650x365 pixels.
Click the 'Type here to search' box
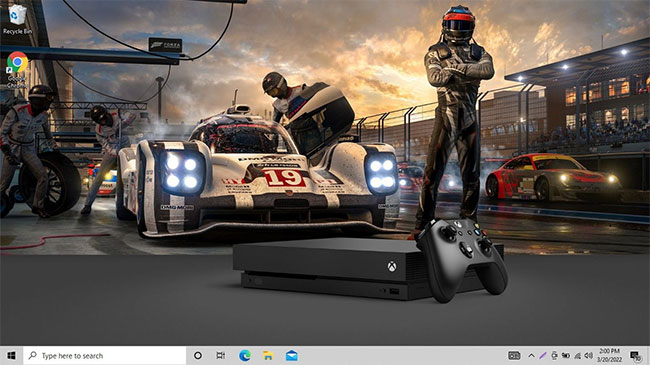[x=104, y=355]
